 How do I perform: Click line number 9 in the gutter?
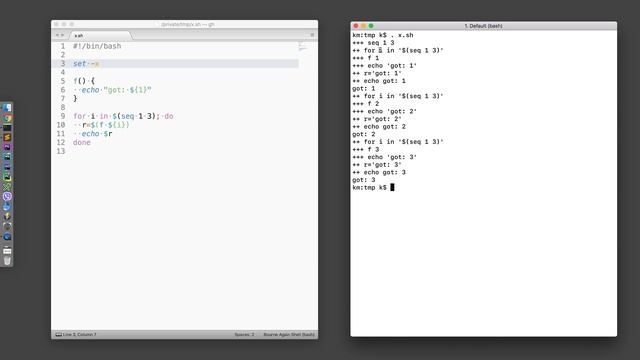pyautogui.click(x=63, y=116)
